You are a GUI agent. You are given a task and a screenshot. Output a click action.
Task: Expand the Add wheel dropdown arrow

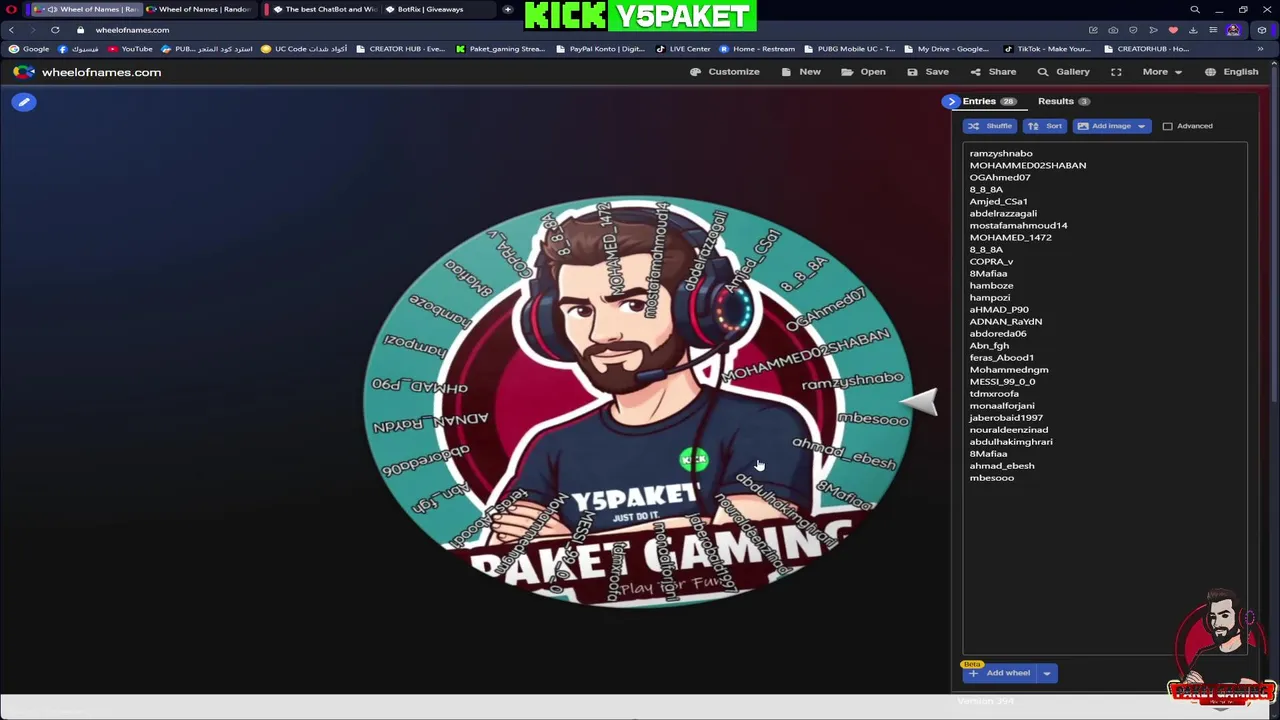click(x=1047, y=673)
